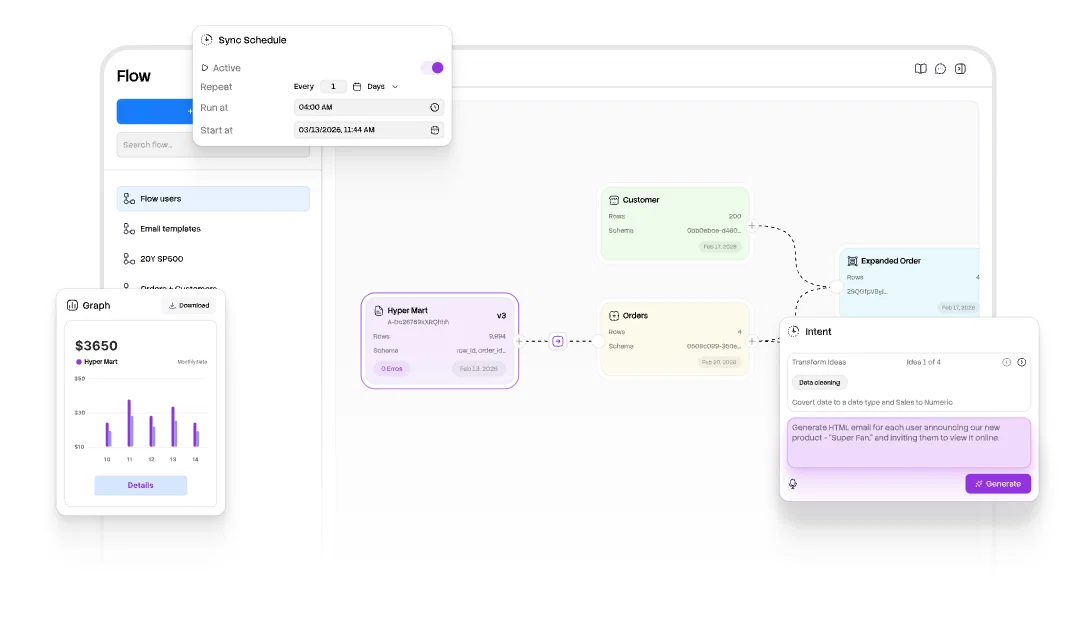This screenshot has height=624, width=1075.
Task: Click the Idea 1 of 4 label
Action: pos(923,362)
